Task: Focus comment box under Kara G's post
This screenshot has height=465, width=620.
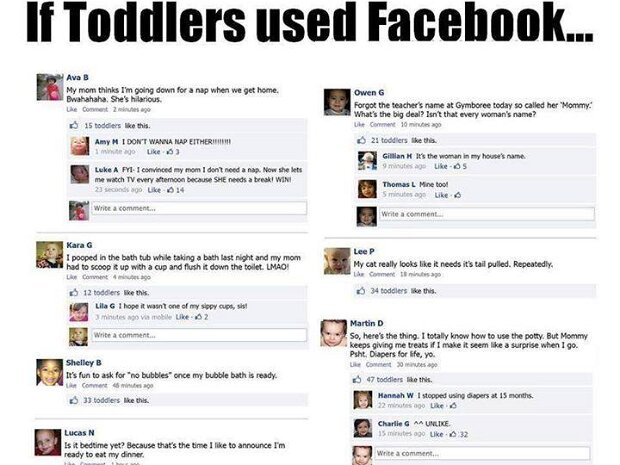Action: tap(199, 335)
